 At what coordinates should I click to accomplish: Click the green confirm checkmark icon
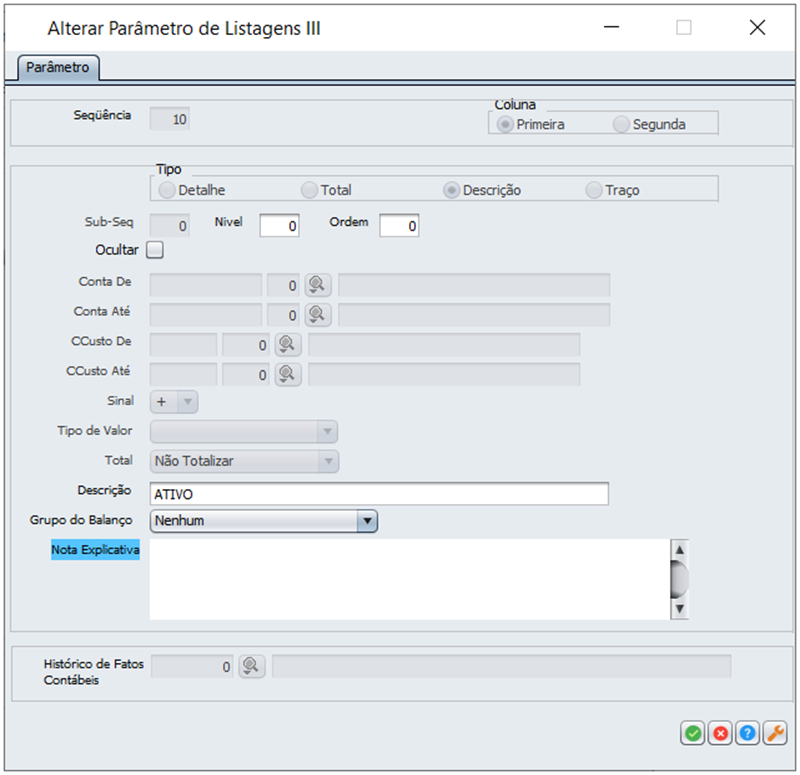692,733
